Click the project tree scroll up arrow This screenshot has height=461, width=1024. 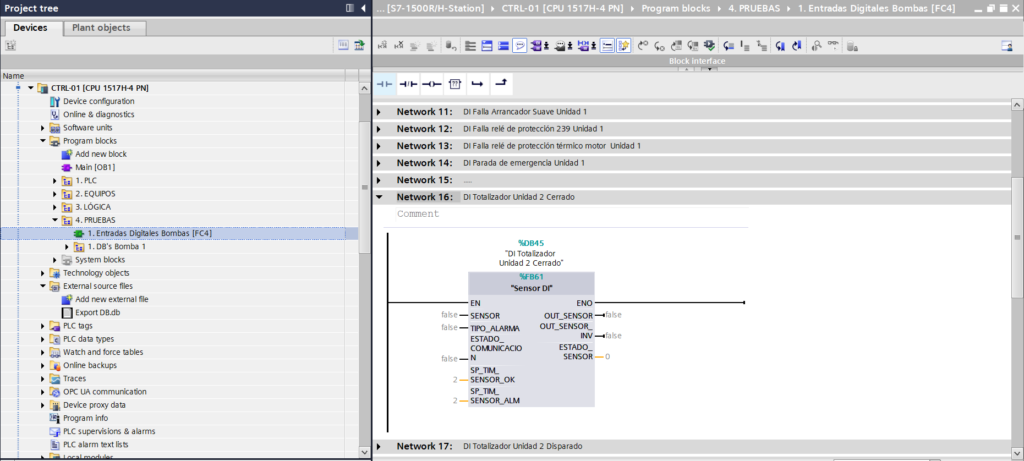(x=364, y=76)
